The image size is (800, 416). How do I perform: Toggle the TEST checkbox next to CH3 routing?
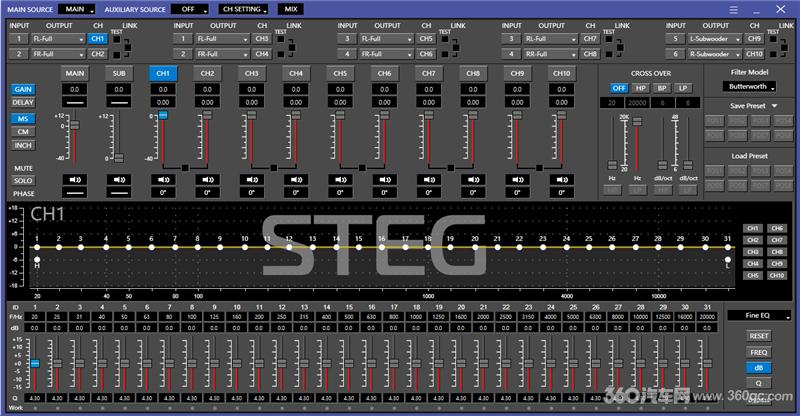tap(281, 39)
